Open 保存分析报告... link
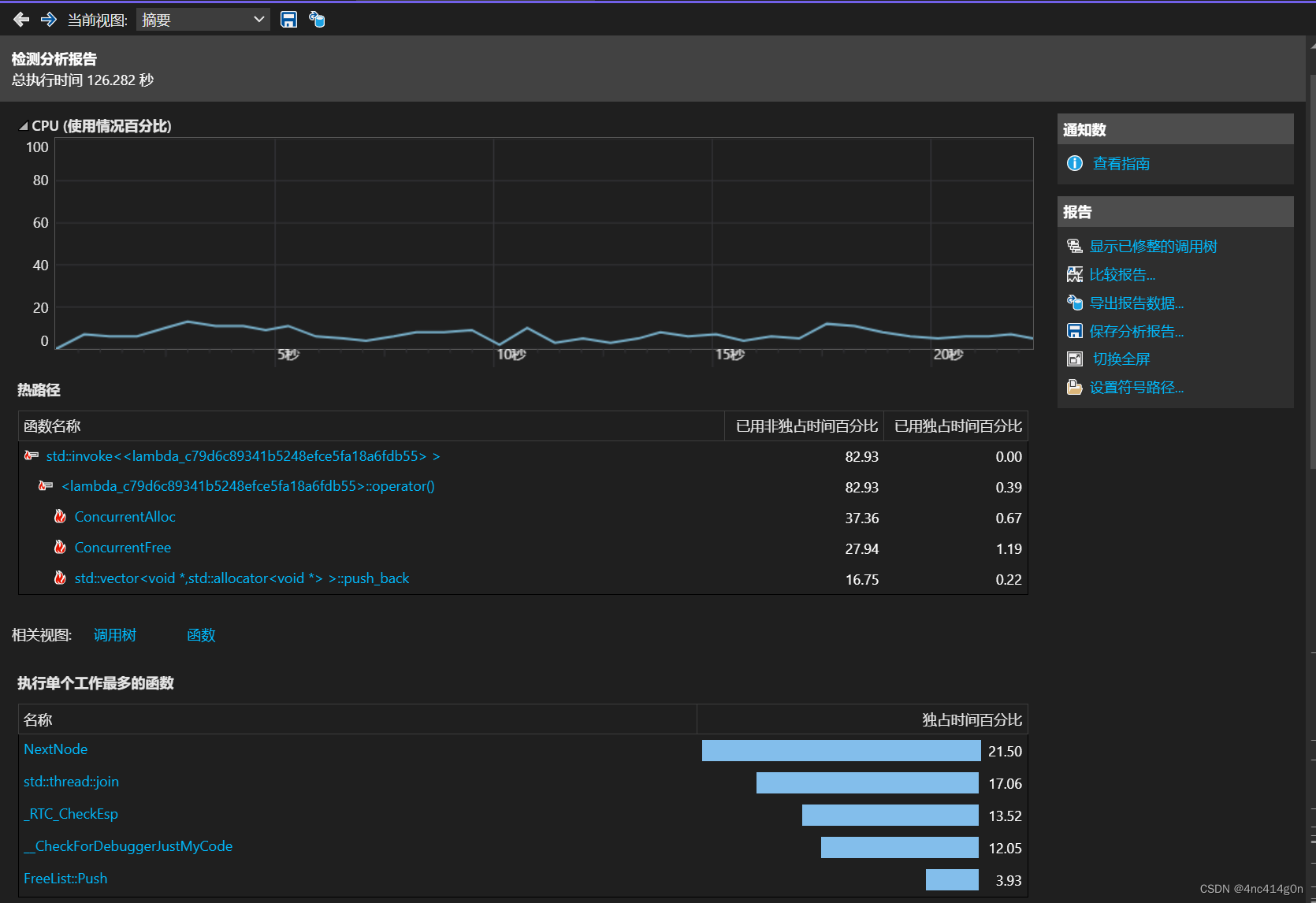The height and width of the screenshot is (903, 1316). click(x=1136, y=332)
